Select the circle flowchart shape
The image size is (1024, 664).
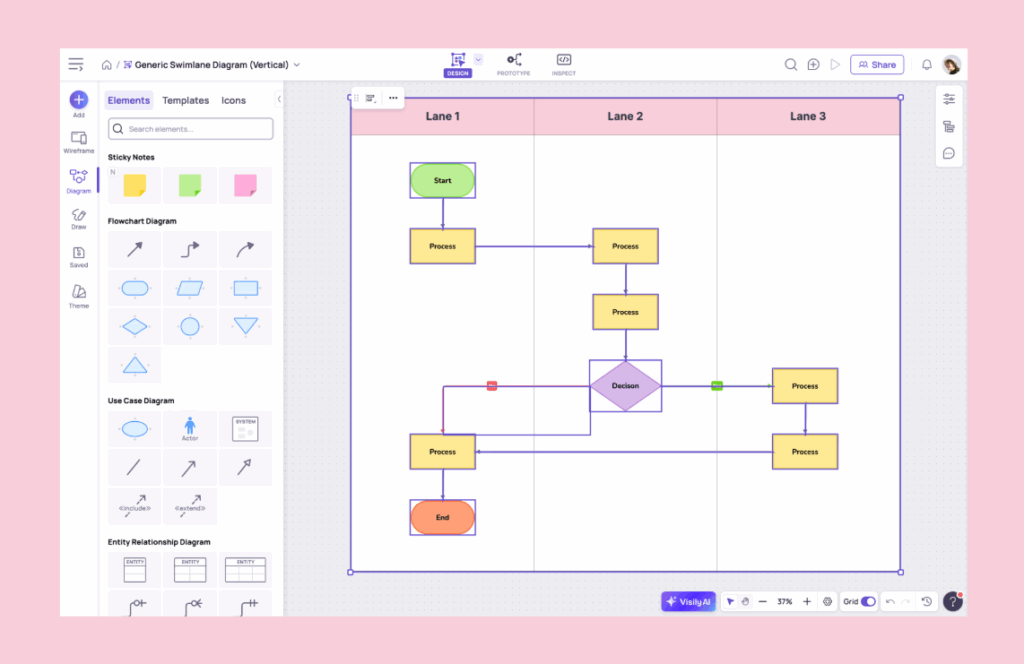[190, 326]
